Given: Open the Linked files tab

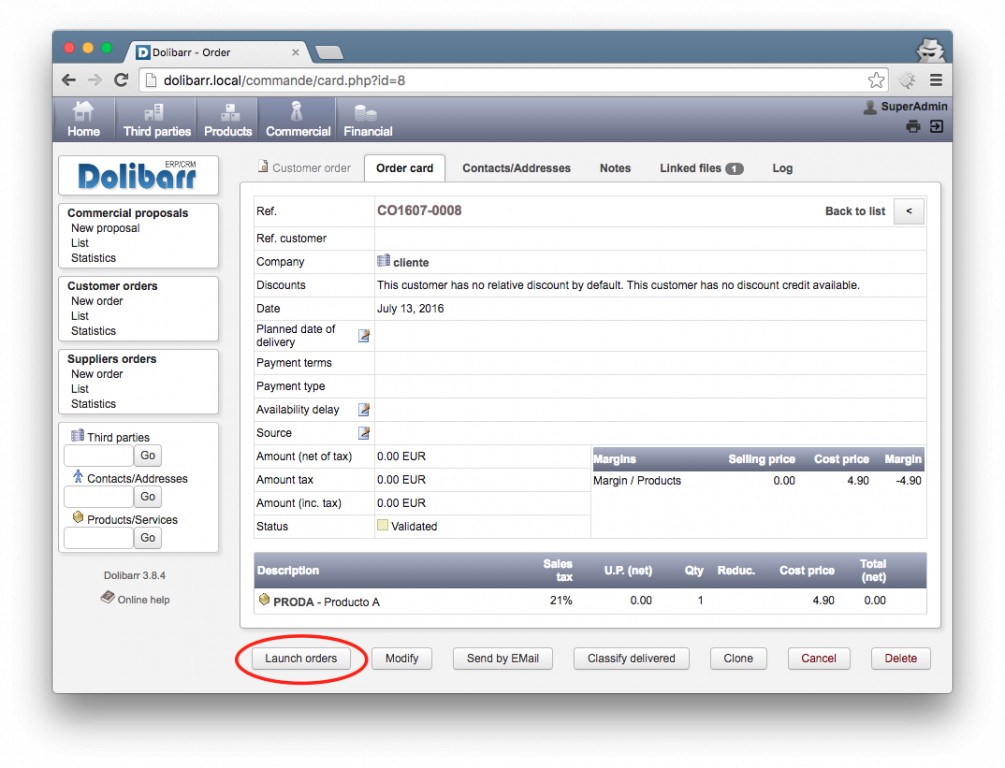Looking at the screenshot, I should coord(701,168).
